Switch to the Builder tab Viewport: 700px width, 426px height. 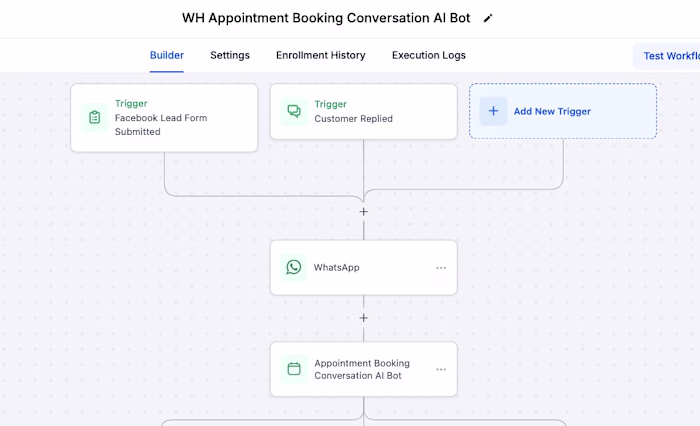[167, 55]
